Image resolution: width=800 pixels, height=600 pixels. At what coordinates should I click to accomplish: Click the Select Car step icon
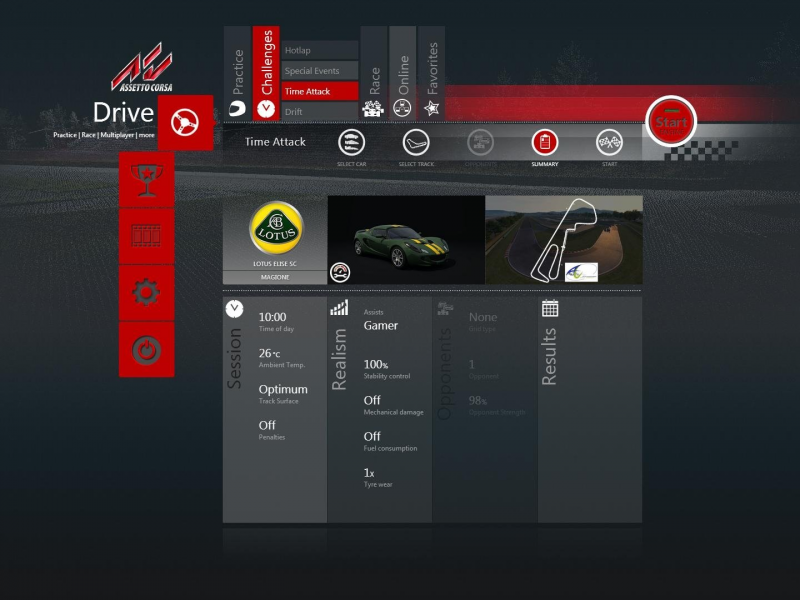[x=351, y=142]
